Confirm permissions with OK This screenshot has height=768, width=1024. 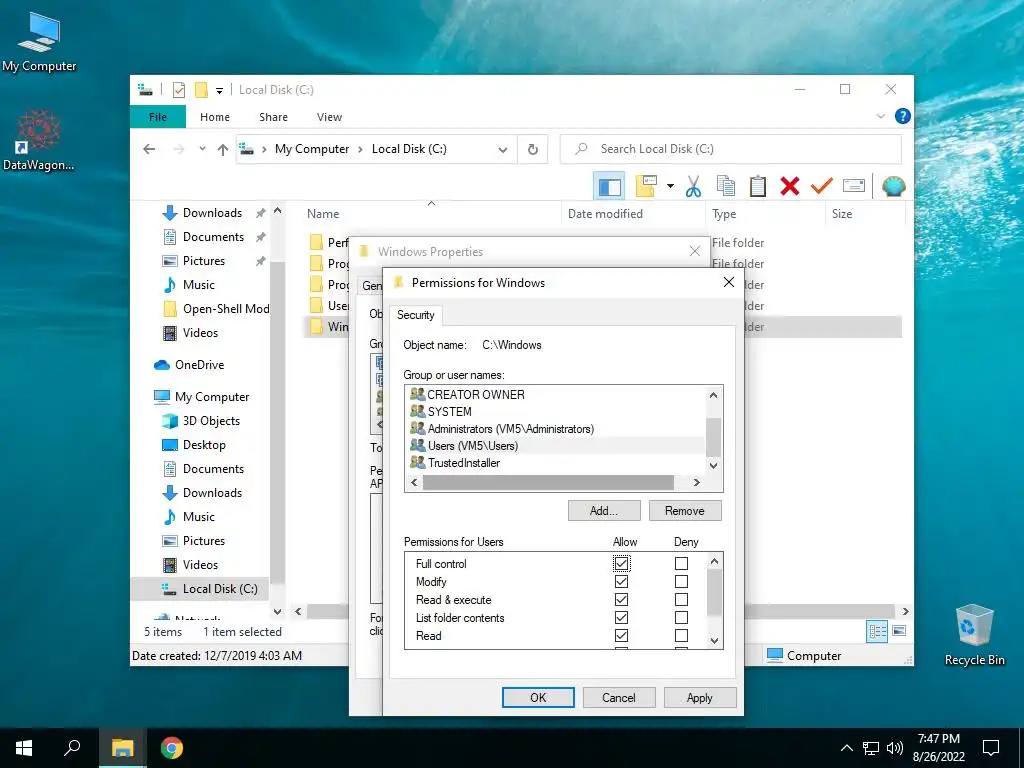pos(538,697)
